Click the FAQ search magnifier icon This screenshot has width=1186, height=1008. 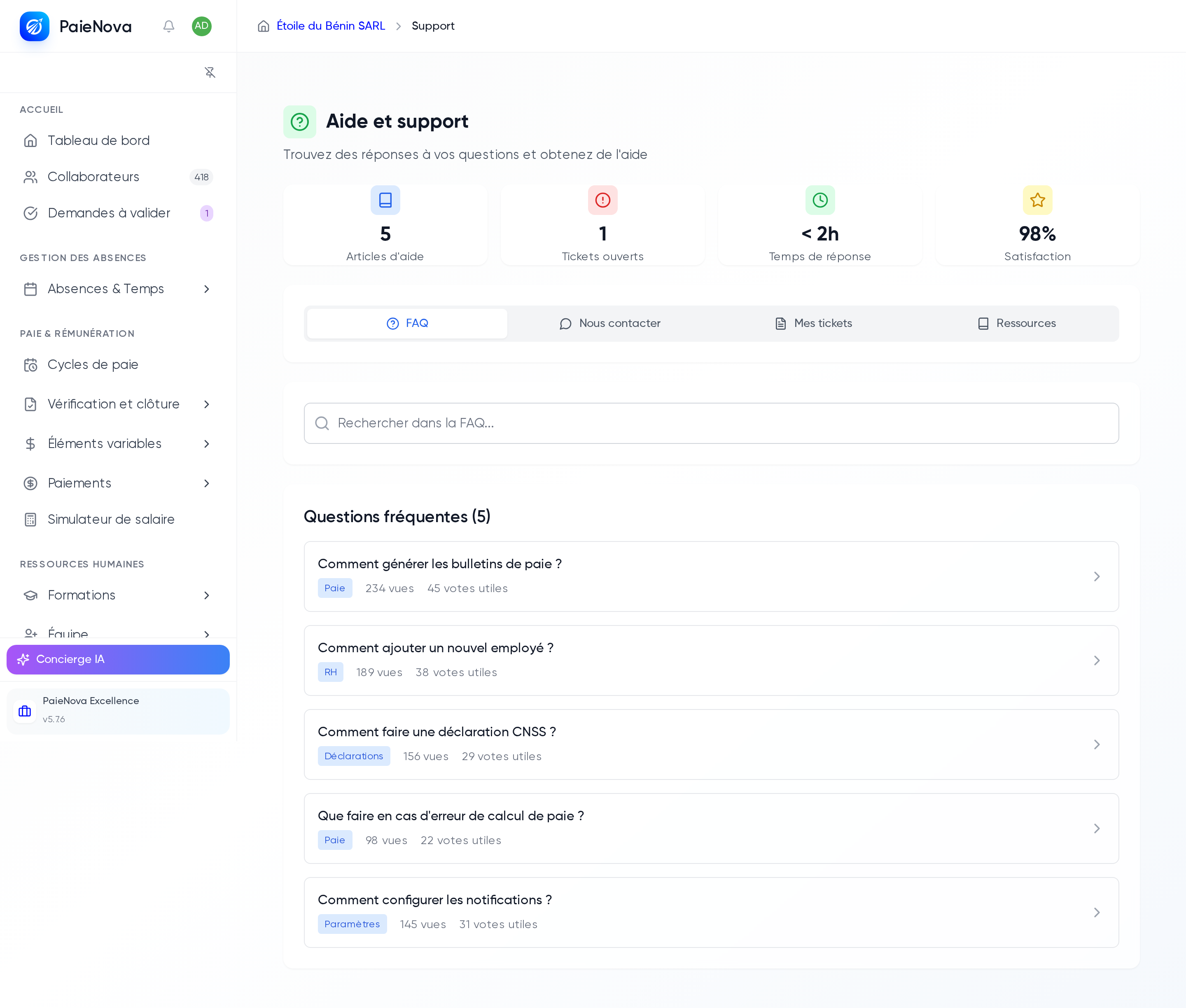click(x=322, y=423)
